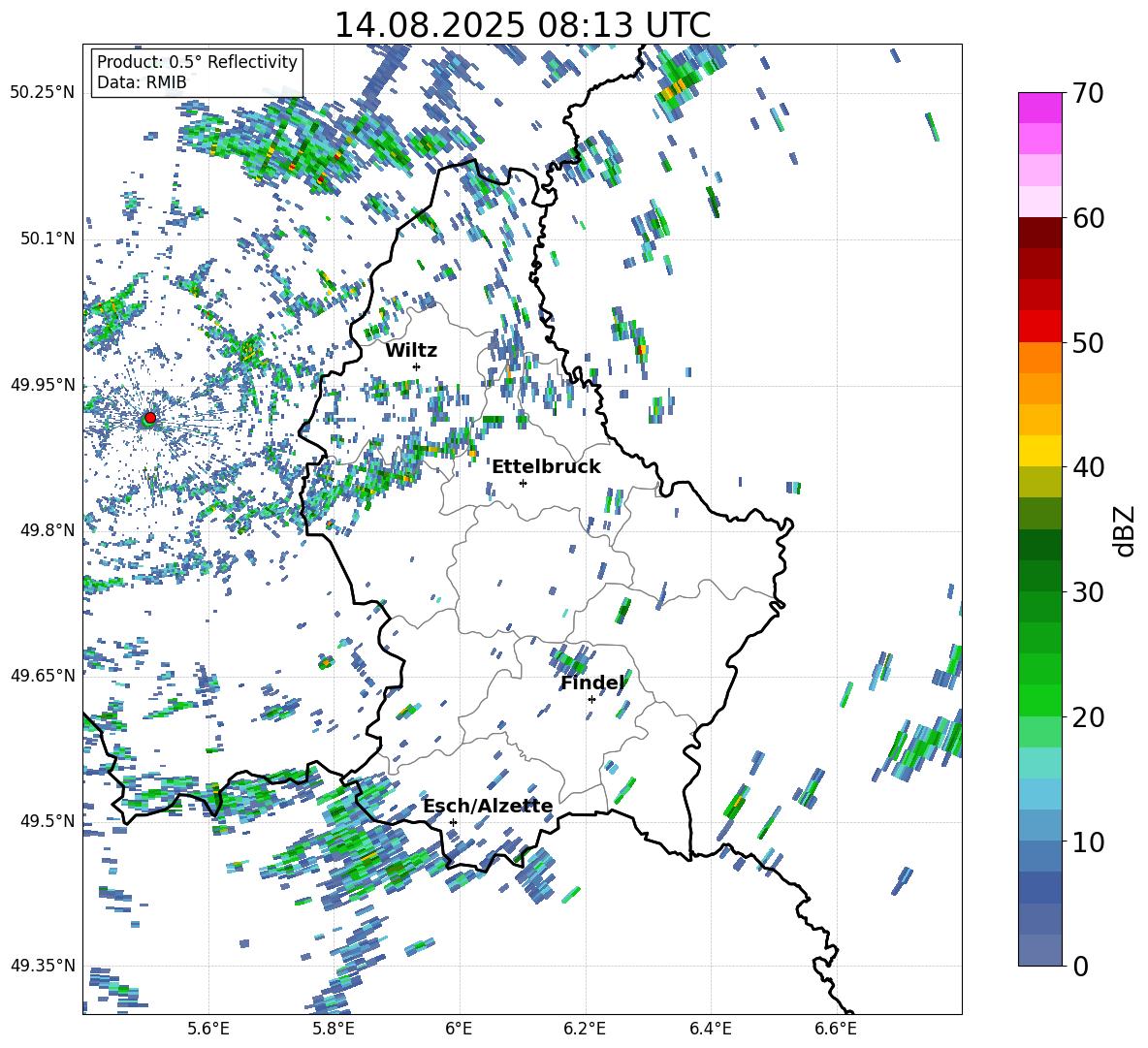Click the 0 tick label on colorbar
1148x1048 pixels.
click(1079, 966)
